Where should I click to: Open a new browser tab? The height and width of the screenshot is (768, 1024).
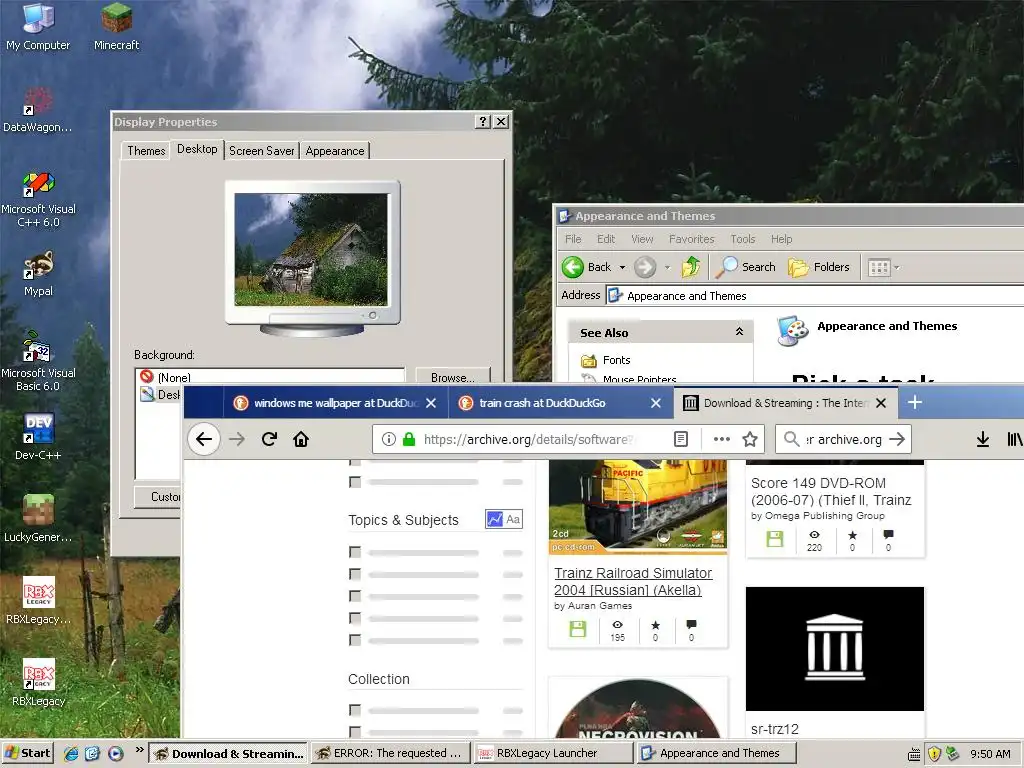click(915, 402)
